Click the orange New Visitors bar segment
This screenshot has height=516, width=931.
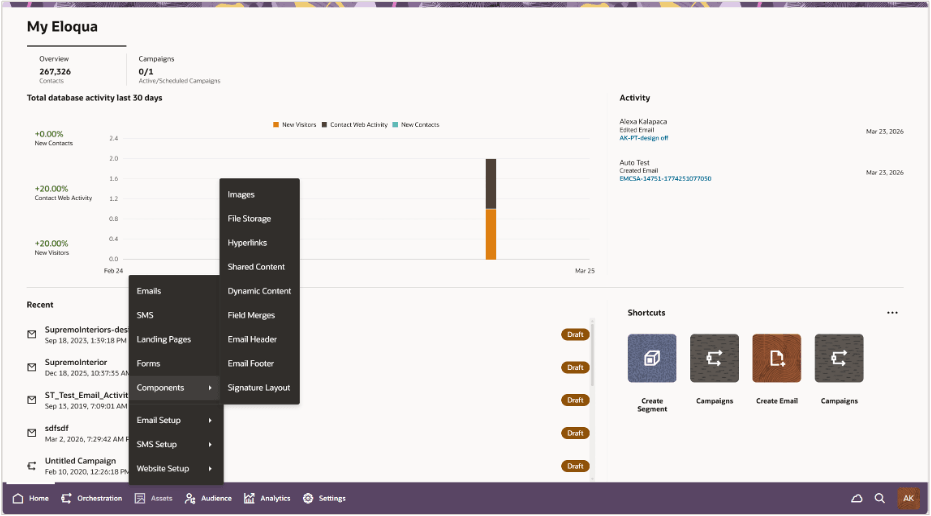click(490, 234)
